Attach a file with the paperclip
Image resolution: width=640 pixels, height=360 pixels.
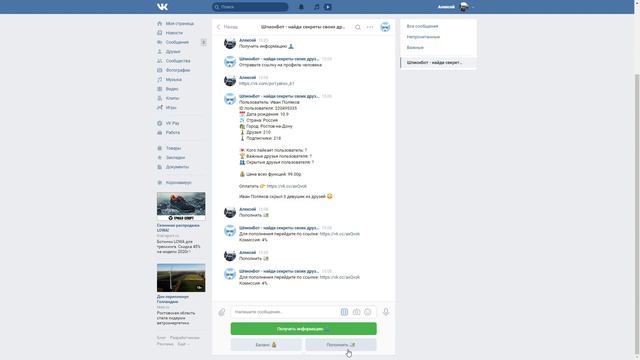point(221,312)
